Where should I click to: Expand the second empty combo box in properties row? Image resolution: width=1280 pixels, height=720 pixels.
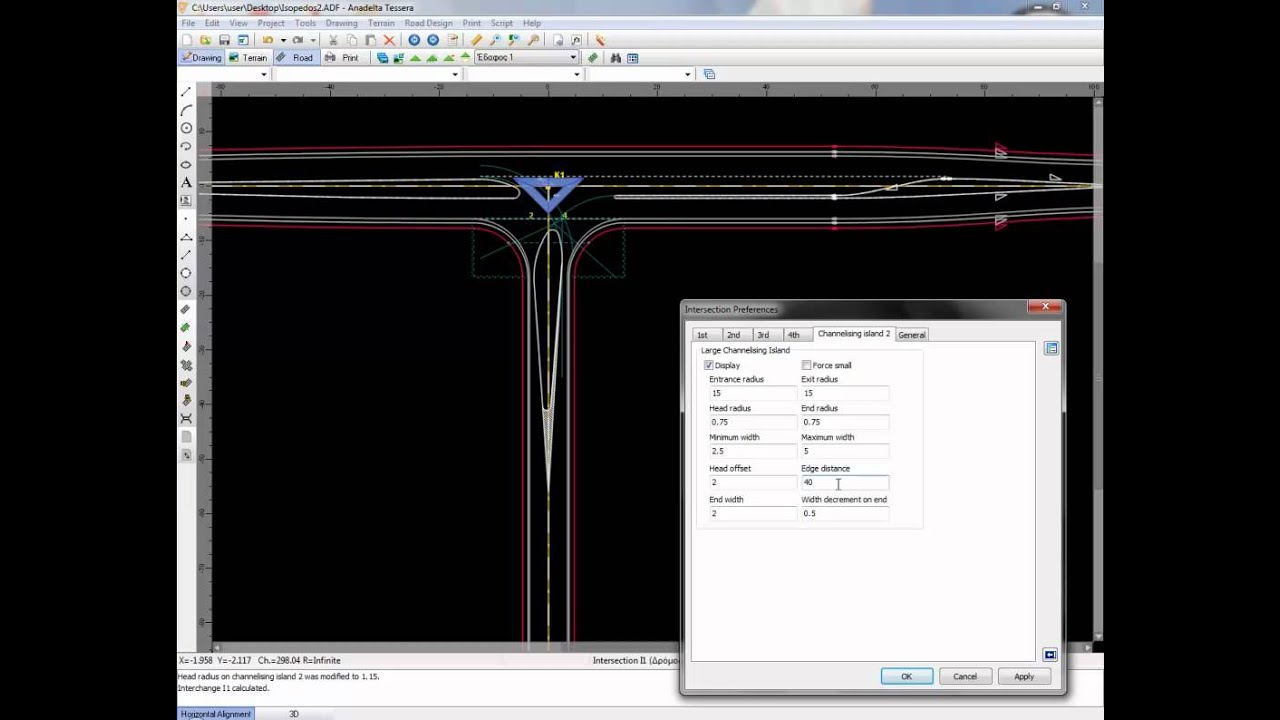click(x=455, y=74)
